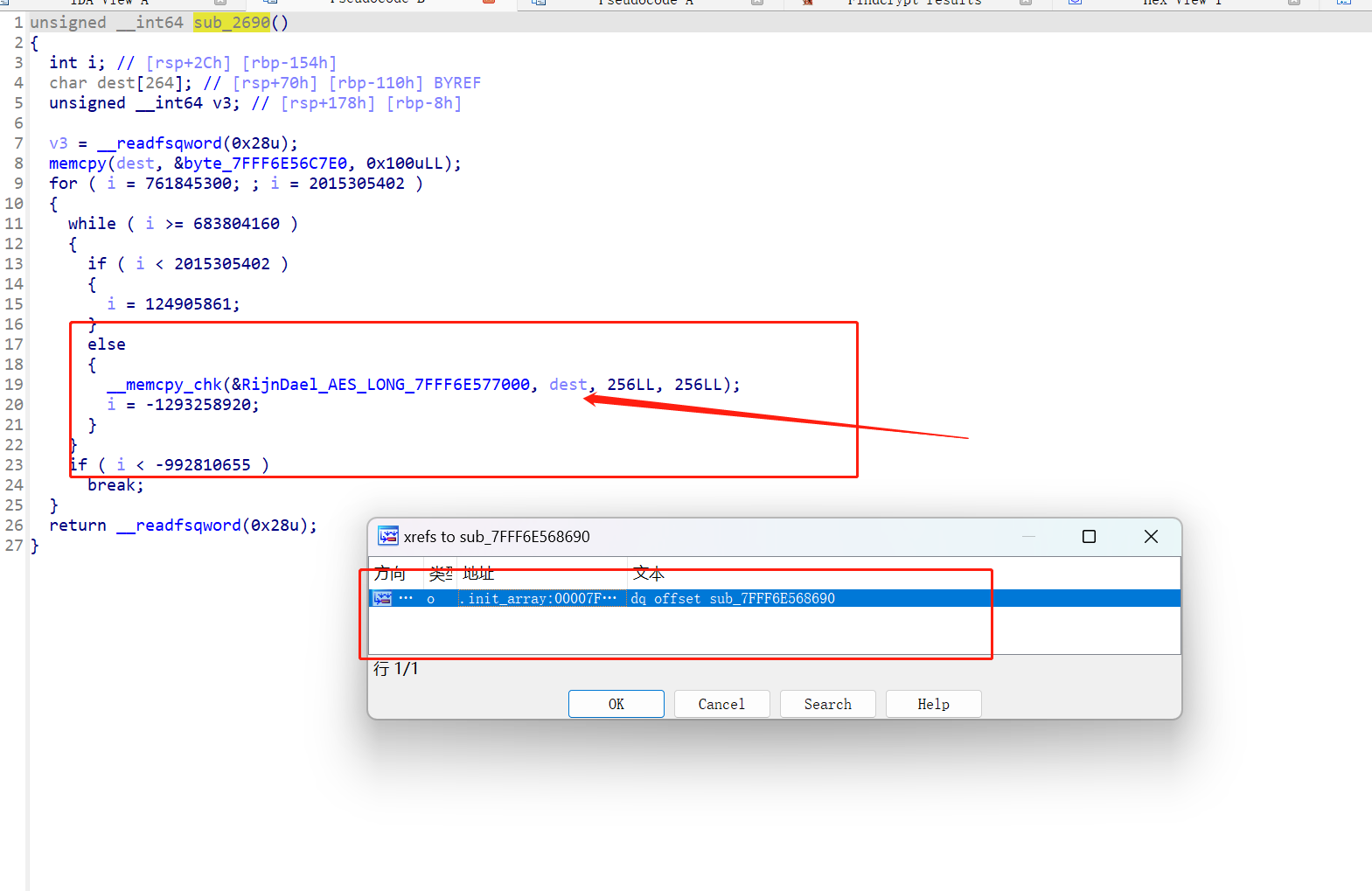Click __memcpy_chk call on line 19

click(x=164, y=385)
